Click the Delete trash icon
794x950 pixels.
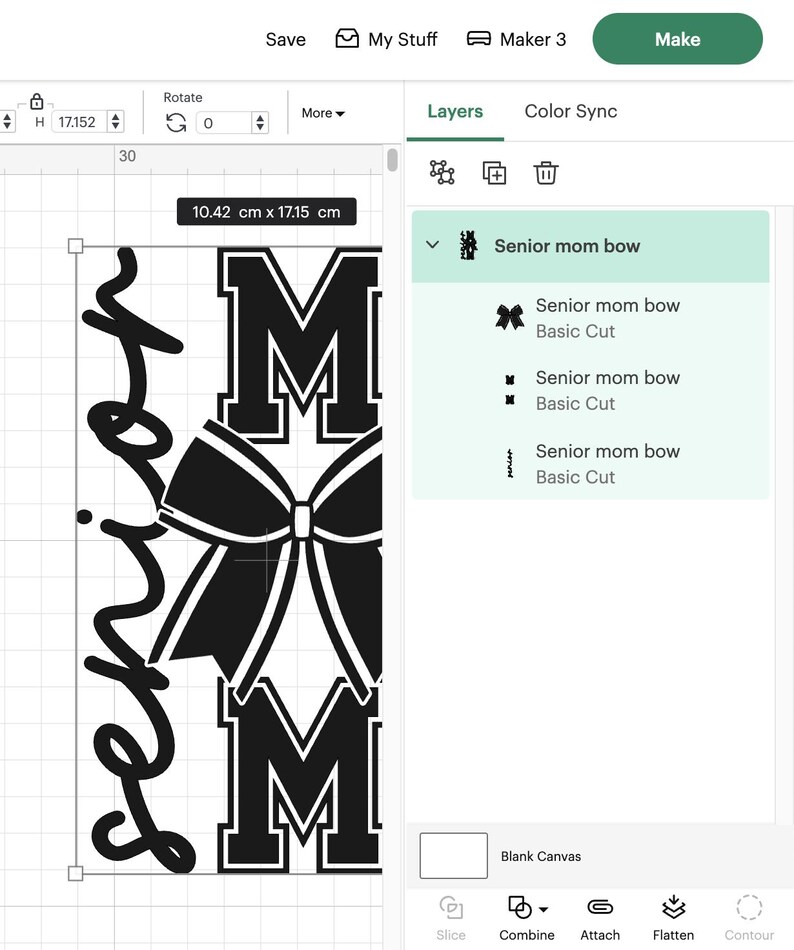(546, 173)
